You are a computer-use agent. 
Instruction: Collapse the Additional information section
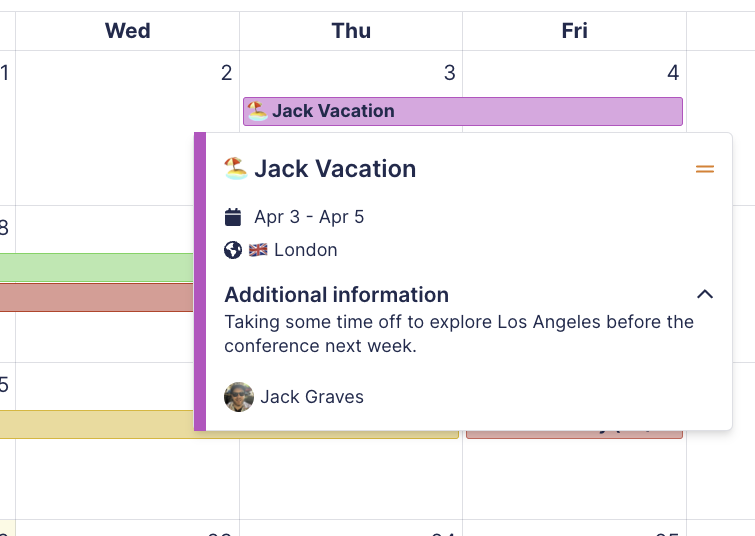coord(705,294)
